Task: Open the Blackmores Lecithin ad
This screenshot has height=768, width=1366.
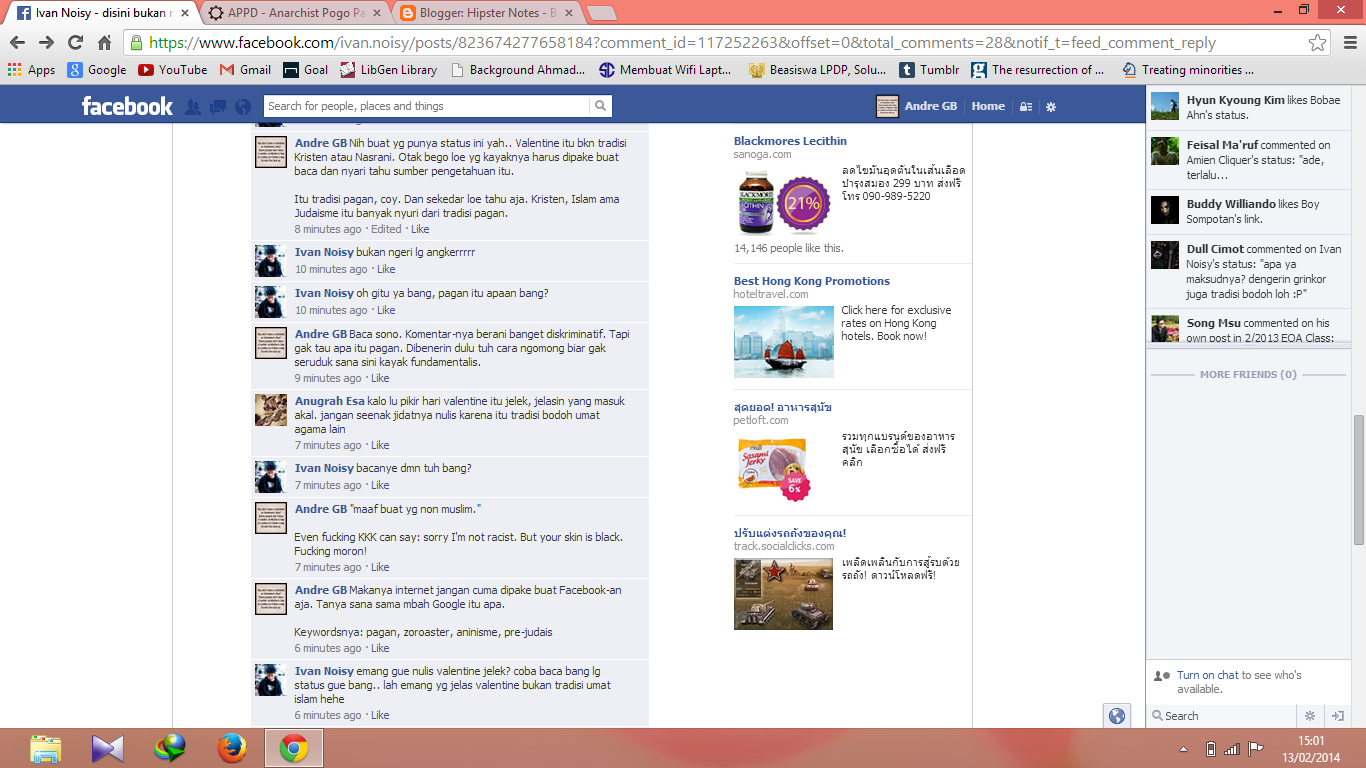Action: pyautogui.click(x=790, y=141)
